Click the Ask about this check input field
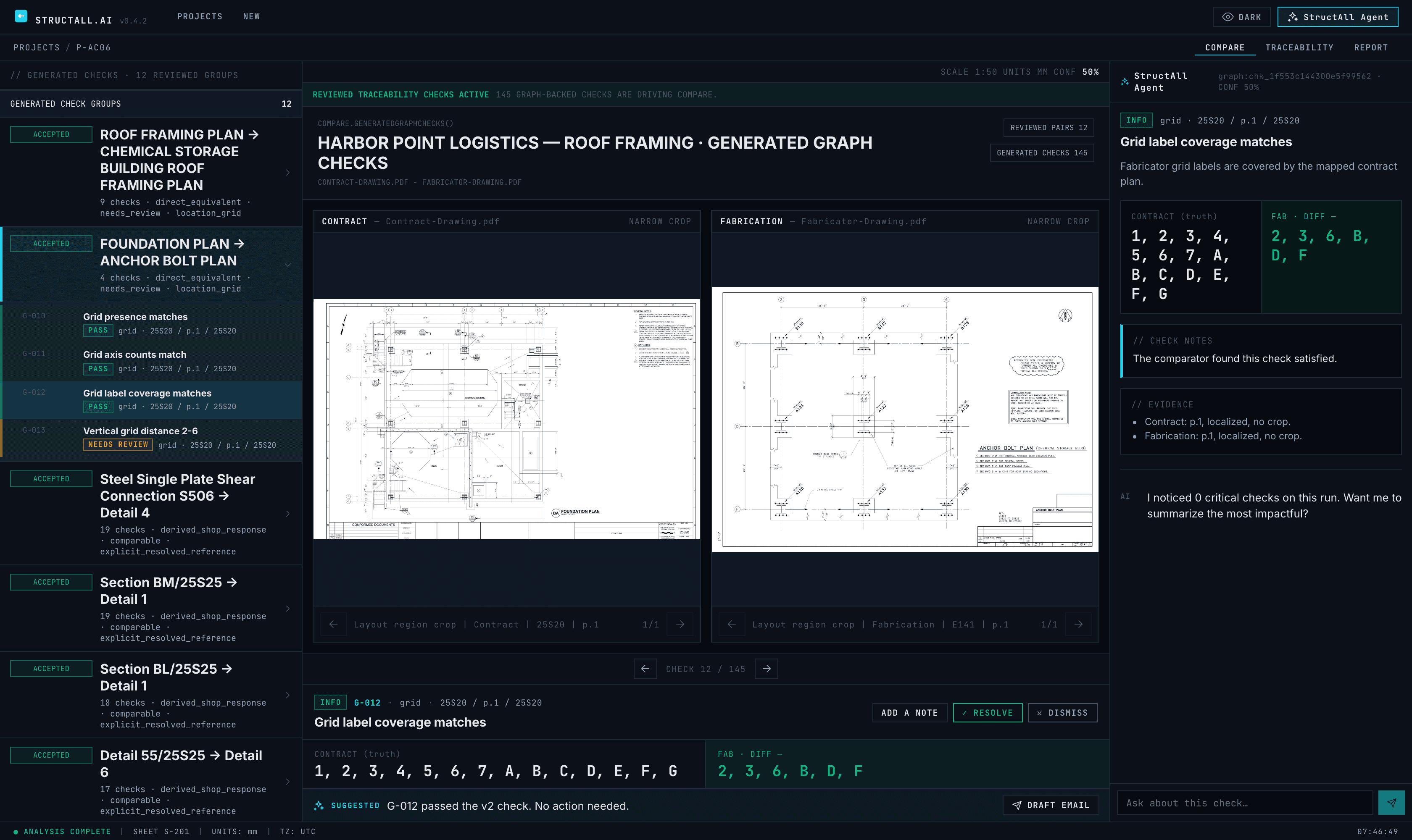1412x840 pixels. pos(1244,803)
